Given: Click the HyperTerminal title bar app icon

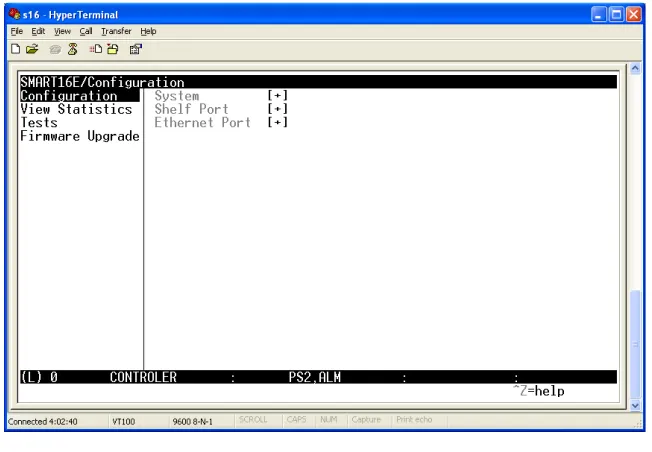Looking at the screenshot, I should tap(15, 15).
